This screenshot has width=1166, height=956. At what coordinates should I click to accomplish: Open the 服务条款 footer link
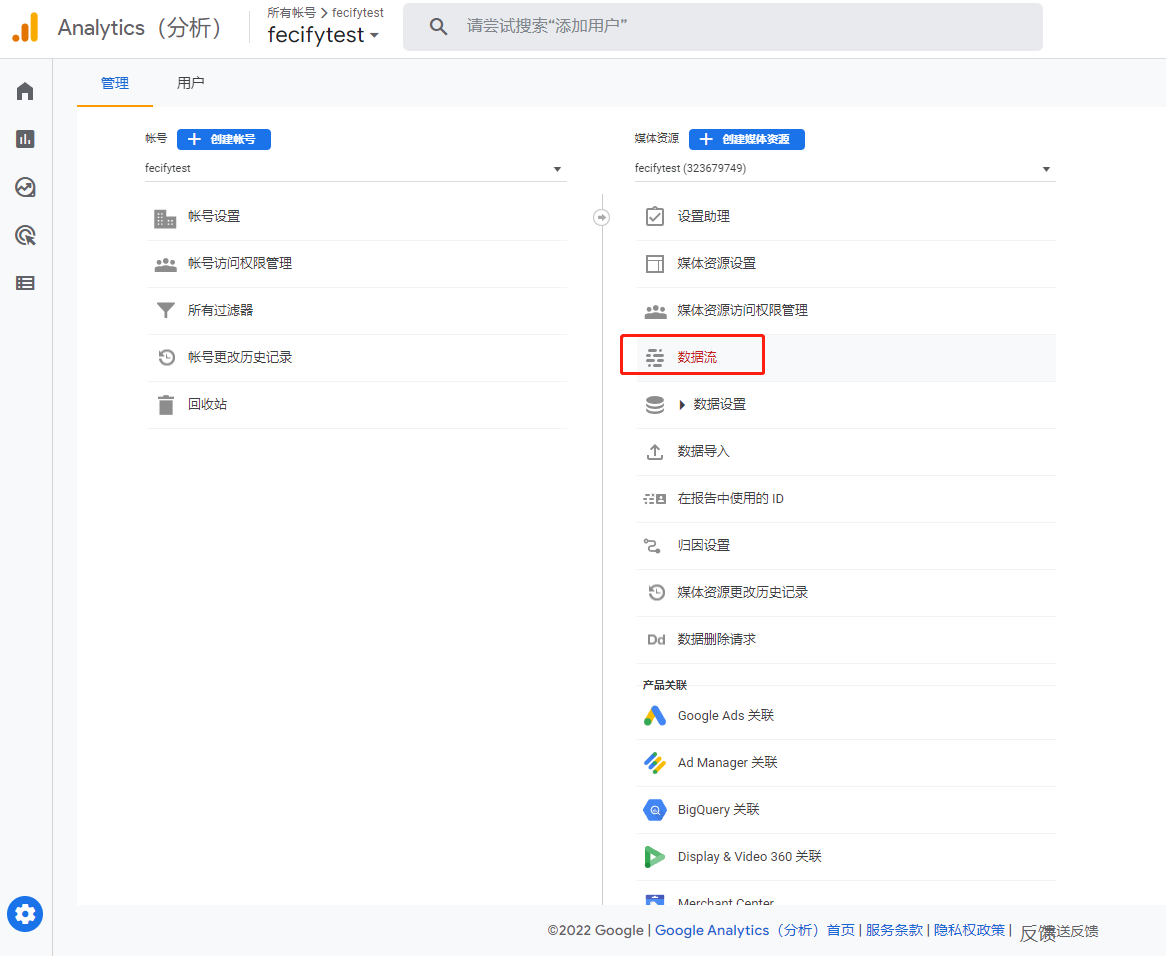coord(894,931)
